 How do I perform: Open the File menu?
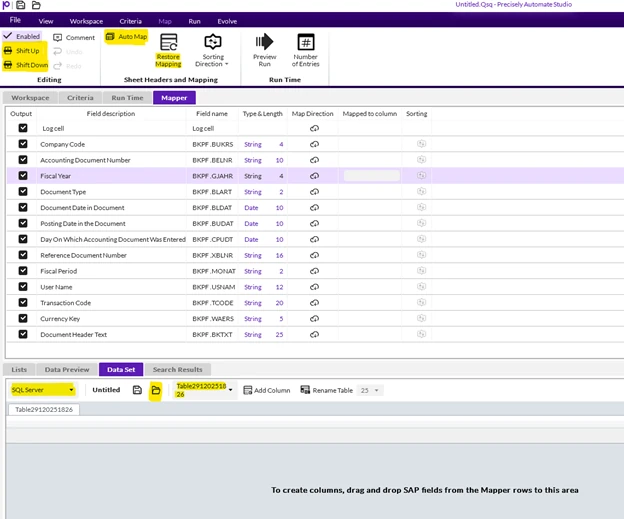pyautogui.click(x=15, y=20)
